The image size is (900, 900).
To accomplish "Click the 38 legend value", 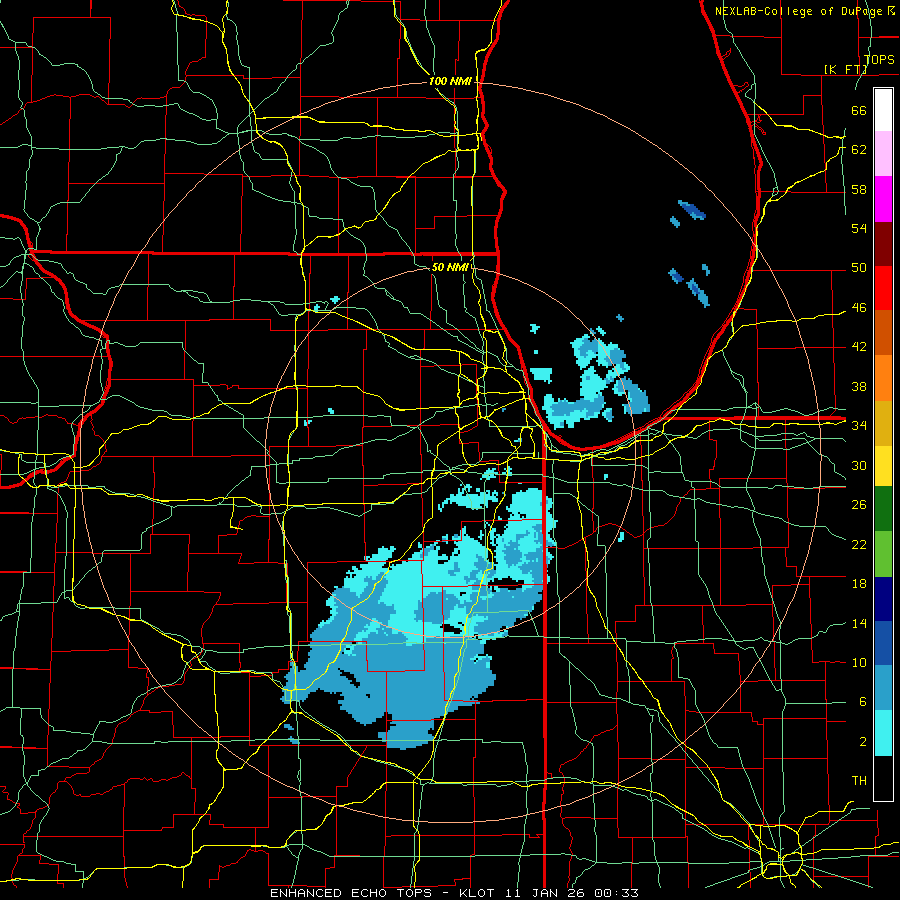I will [x=859, y=386].
